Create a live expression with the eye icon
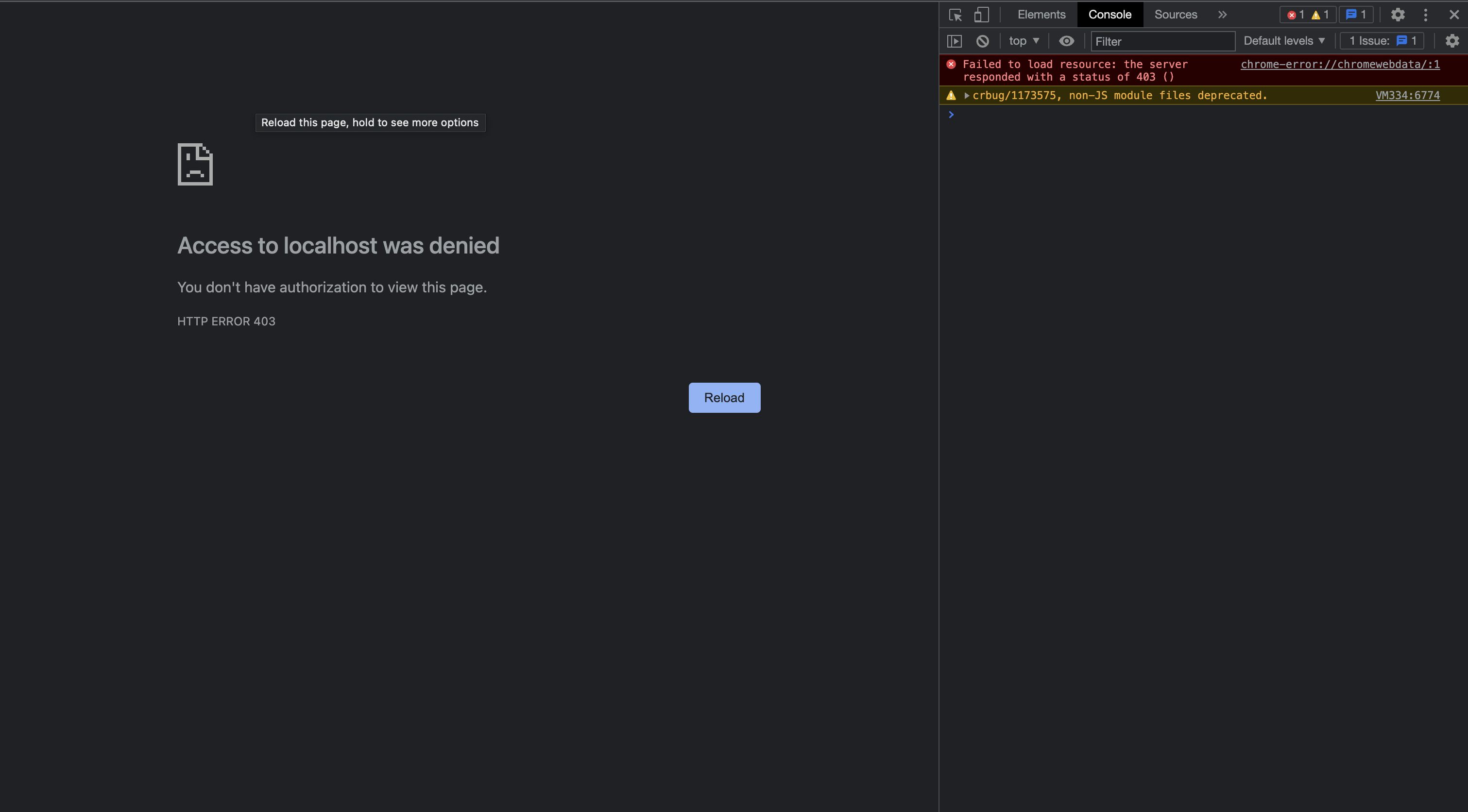This screenshot has width=1468, height=812. point(1067,40)
